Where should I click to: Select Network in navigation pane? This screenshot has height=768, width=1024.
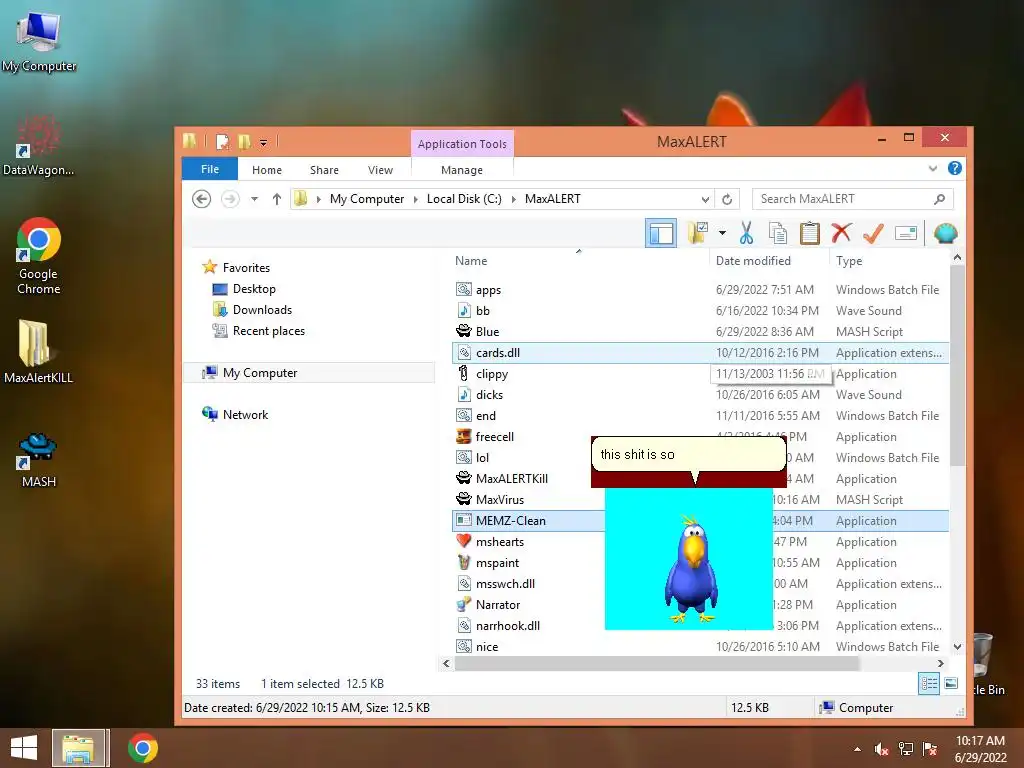coord(245,415)
